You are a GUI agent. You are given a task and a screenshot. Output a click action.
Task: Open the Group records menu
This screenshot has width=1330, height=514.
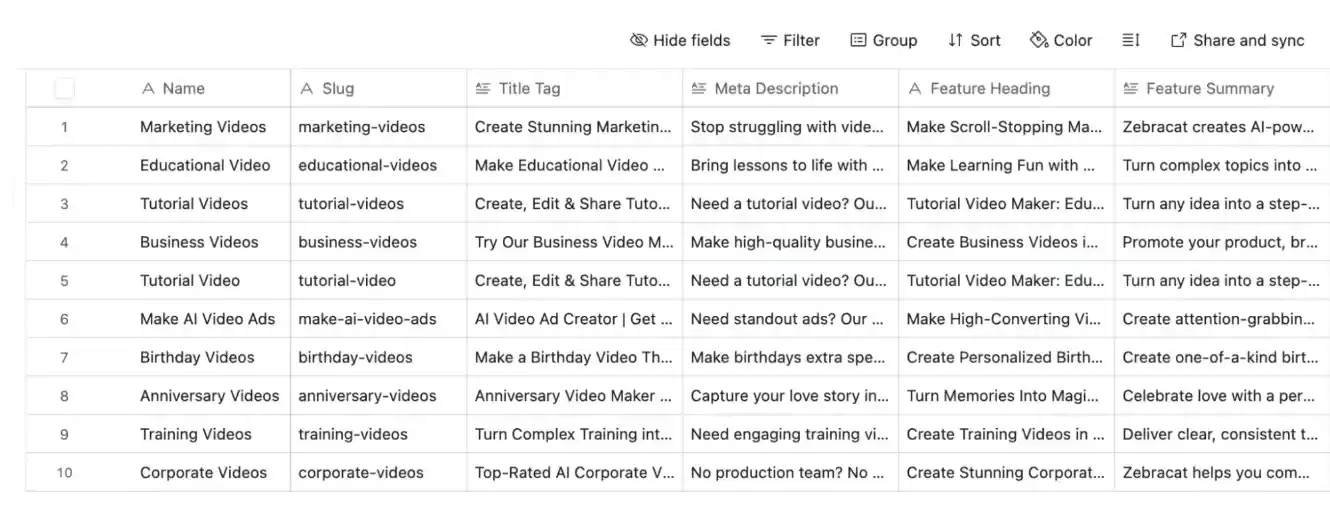click(x=883, y=40)
